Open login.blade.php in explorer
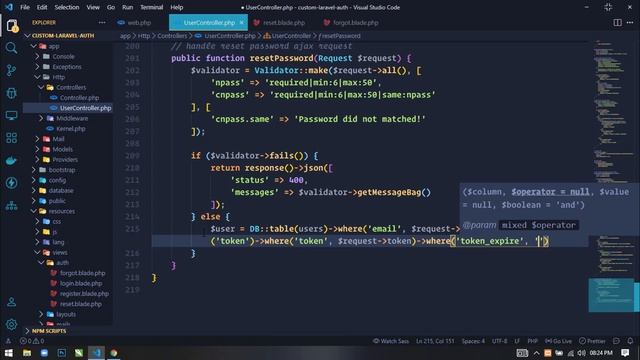Image resolution: width=640 pixels, height=360 pixels. click(x=81, y=283)
